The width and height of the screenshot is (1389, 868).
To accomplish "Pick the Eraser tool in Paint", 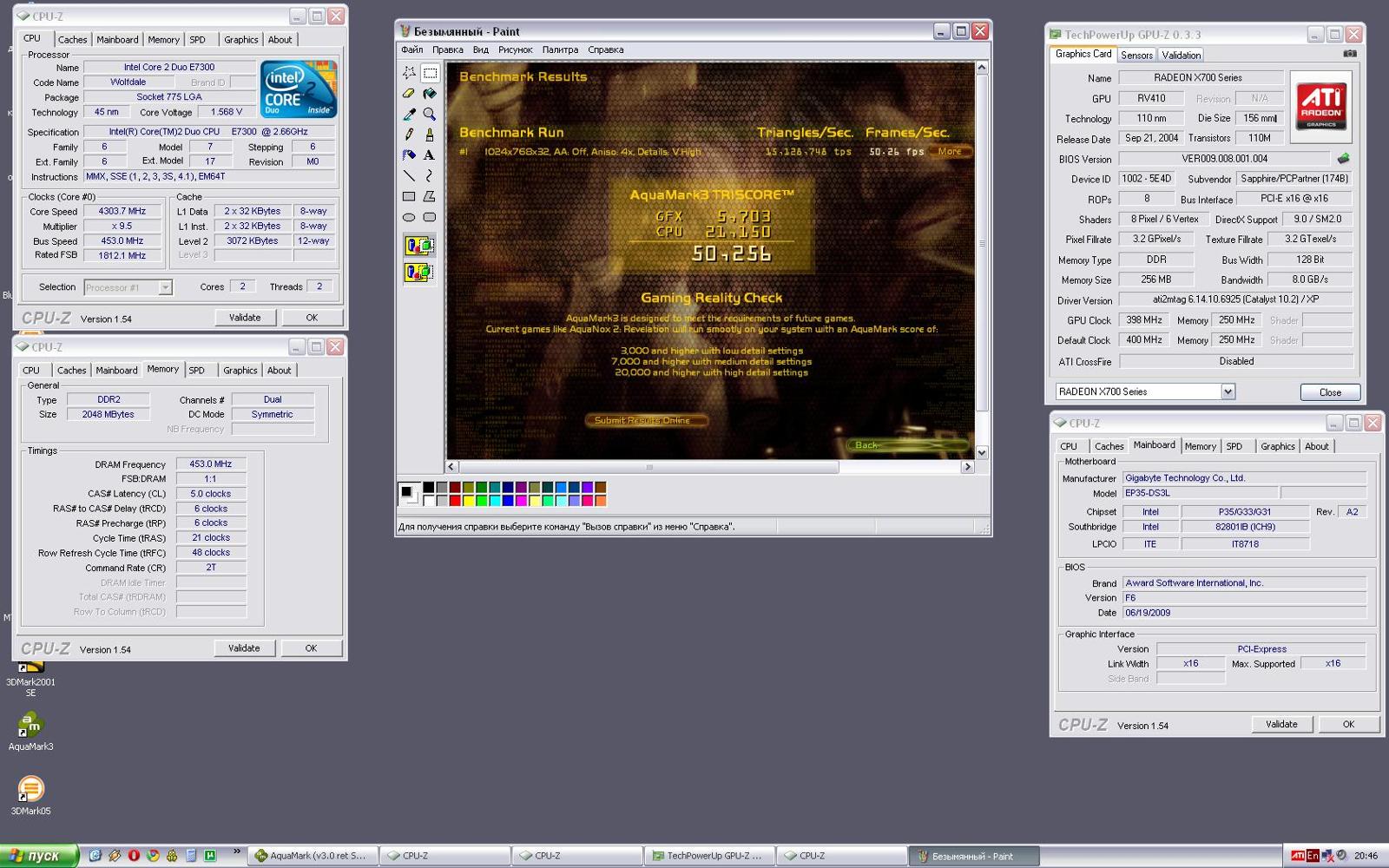I will 409,94.
